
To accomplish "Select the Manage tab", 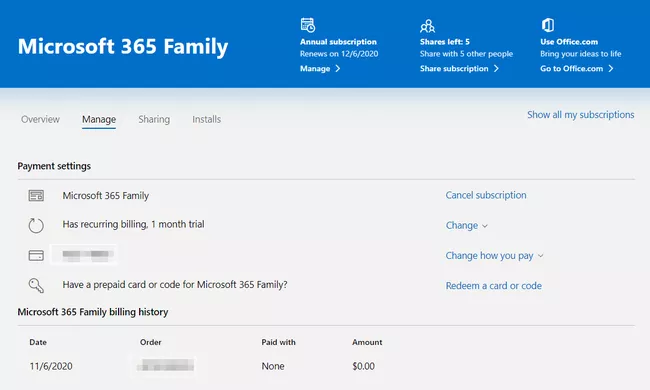I will tap(99, 119).
